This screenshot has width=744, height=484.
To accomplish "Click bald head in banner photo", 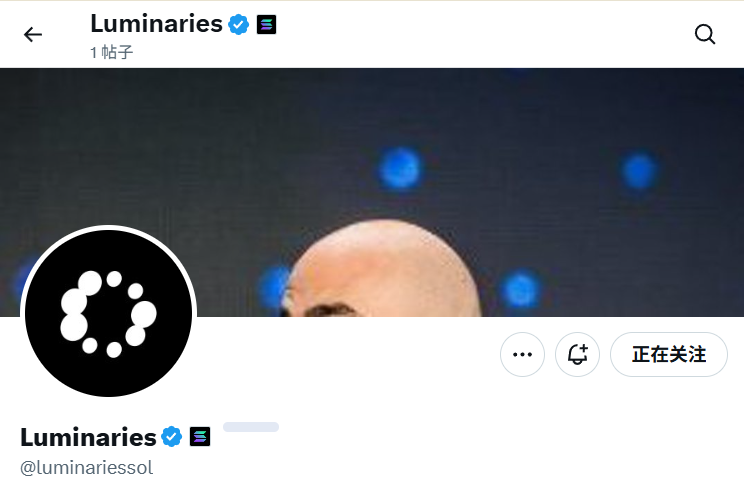I will point(384,268).
